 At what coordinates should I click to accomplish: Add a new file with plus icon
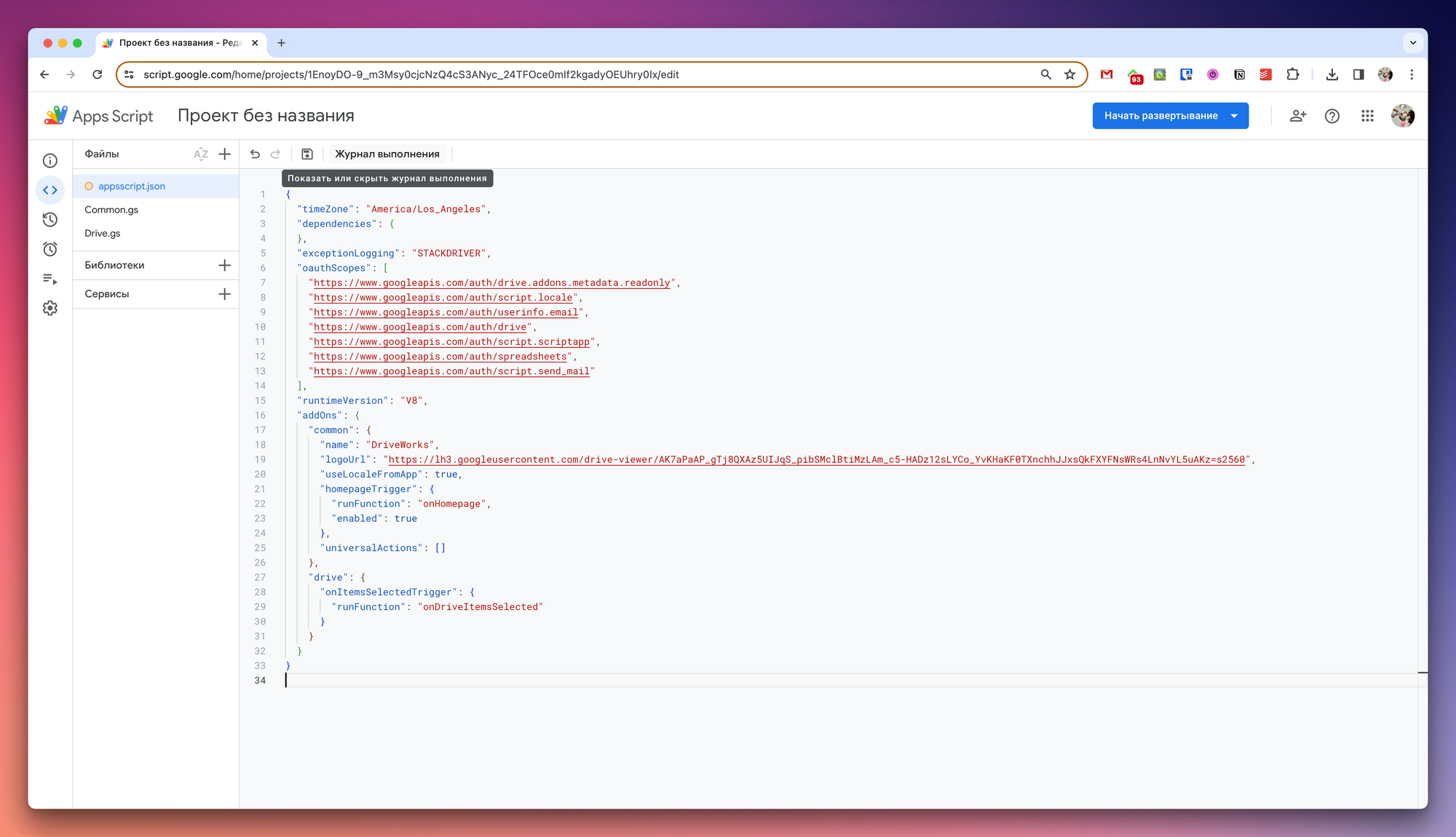coord(225,154)
